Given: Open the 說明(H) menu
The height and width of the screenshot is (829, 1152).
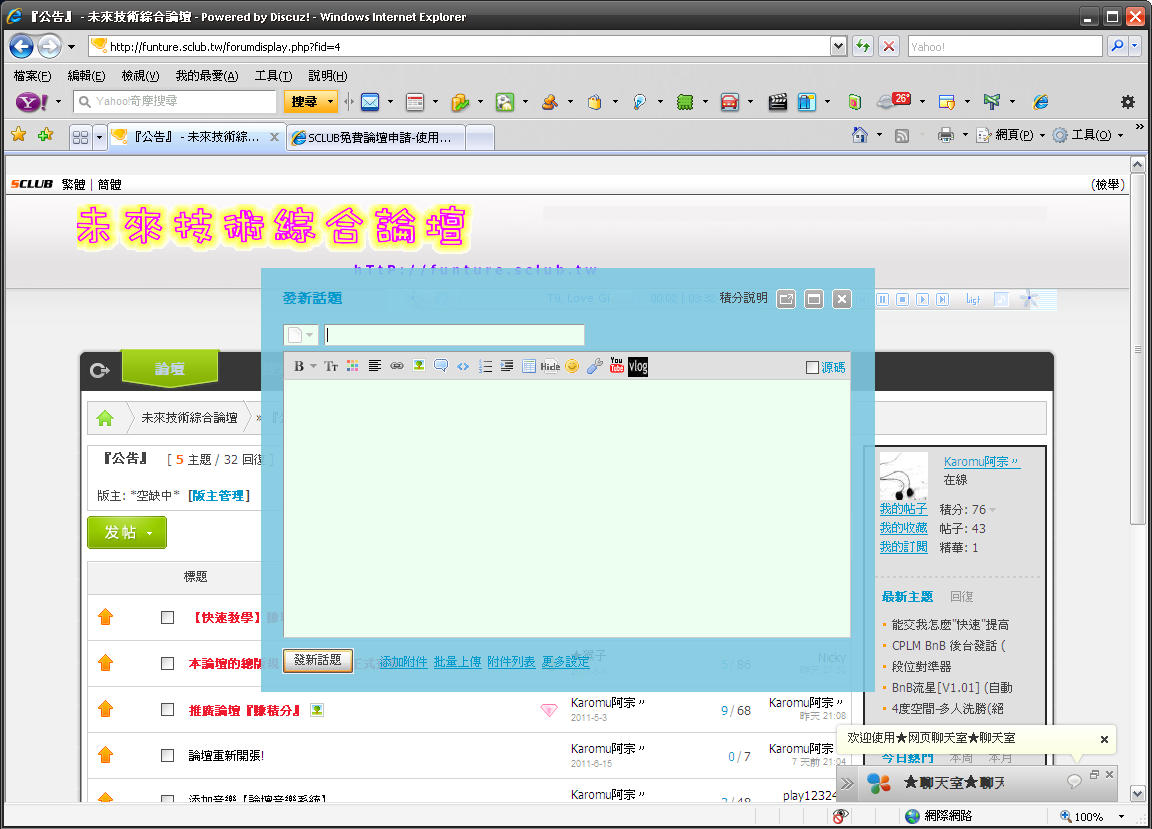Looking at the screenshot, I should pos(328,76).
